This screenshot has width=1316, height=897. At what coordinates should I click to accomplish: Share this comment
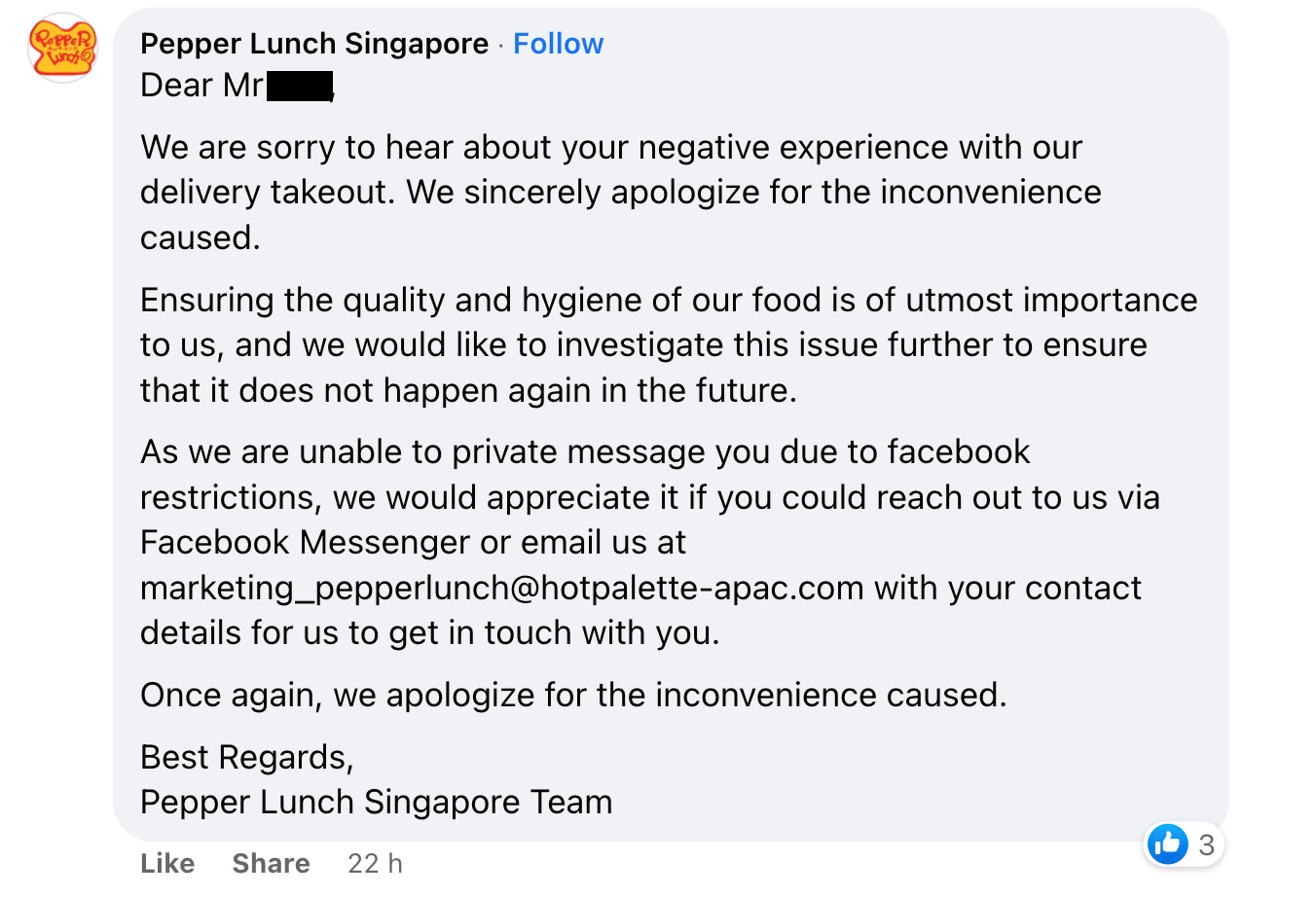[x=271, y=863]
